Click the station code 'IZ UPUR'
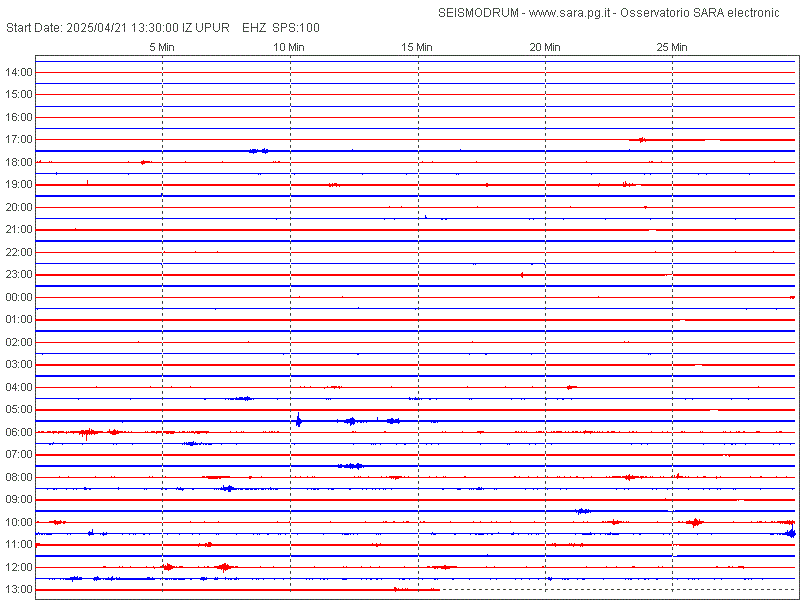 click(206, 28)
